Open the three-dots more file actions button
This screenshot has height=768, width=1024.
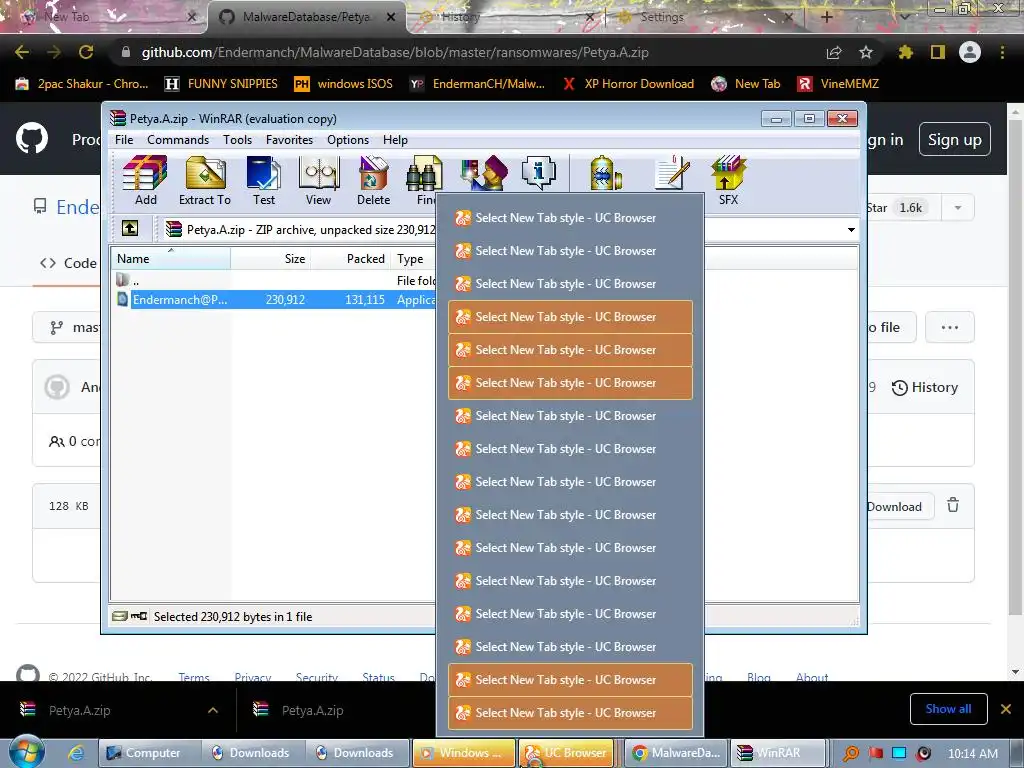950,327
